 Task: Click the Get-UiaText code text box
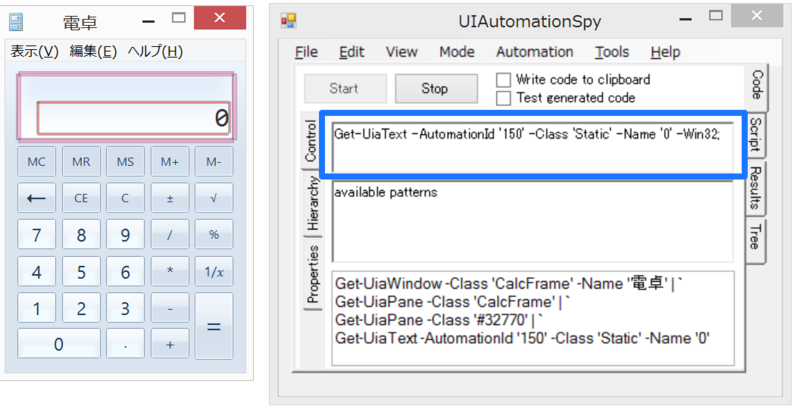coord(533,147)
